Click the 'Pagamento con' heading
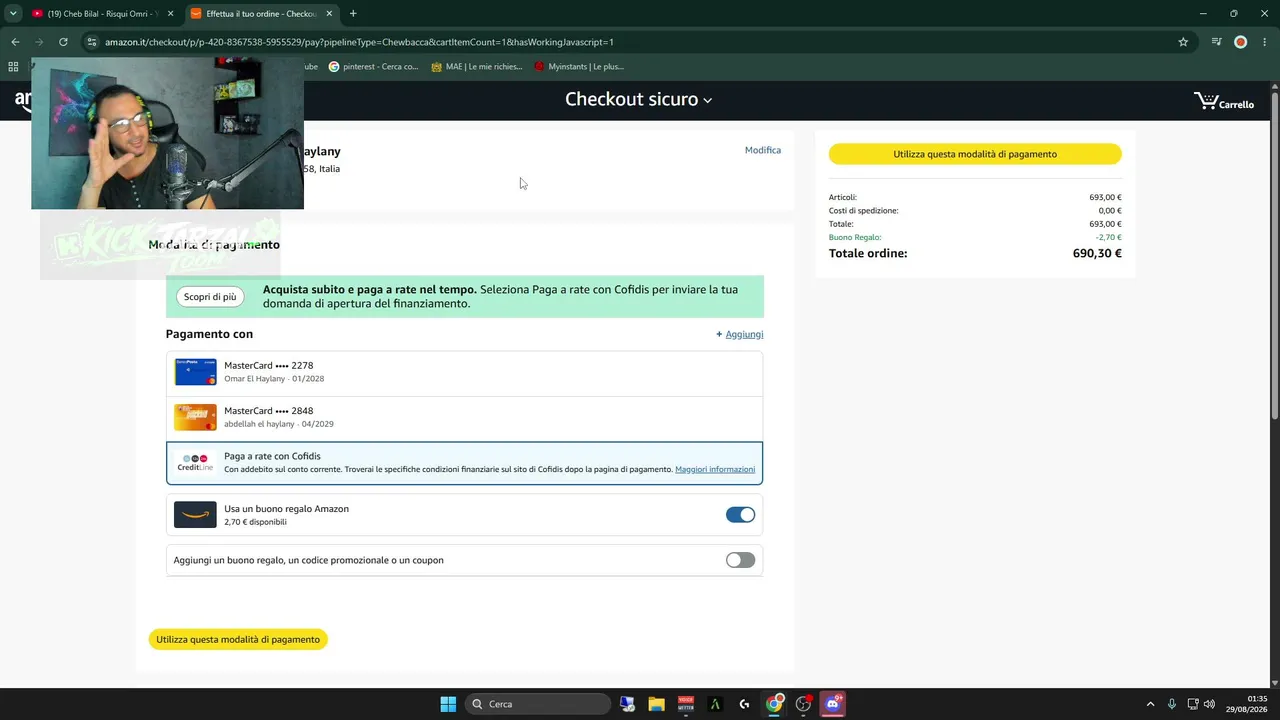Screen dimensions: 1280x720 coord(209,334)
